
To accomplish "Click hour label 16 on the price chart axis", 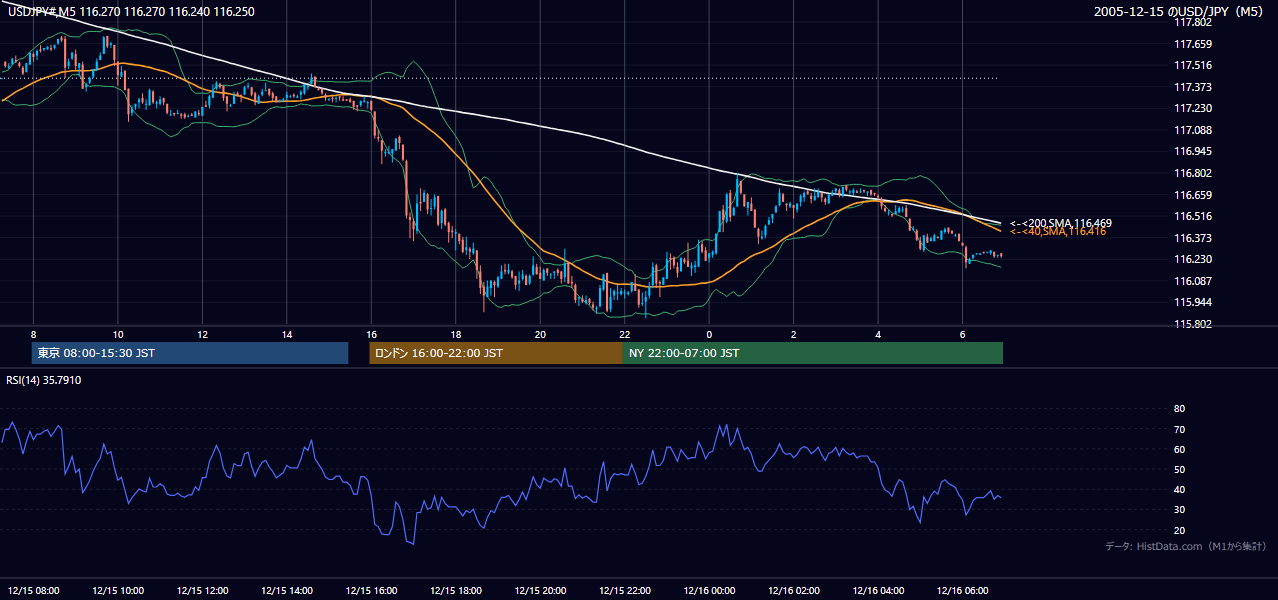I will 371,334.
